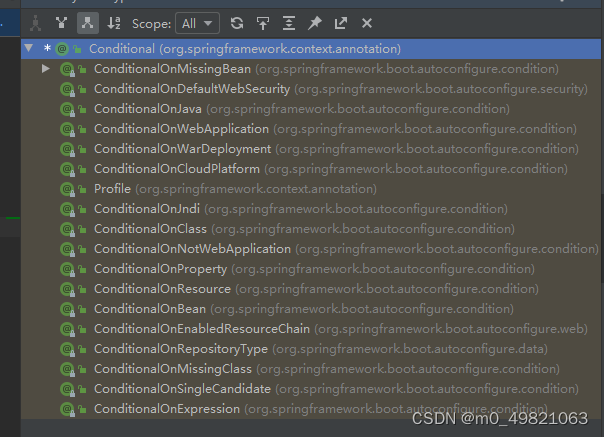604x437 pixels.
Task: Click annotation icon beside ConditionalOnClass
Action: [x=67, y=230]
